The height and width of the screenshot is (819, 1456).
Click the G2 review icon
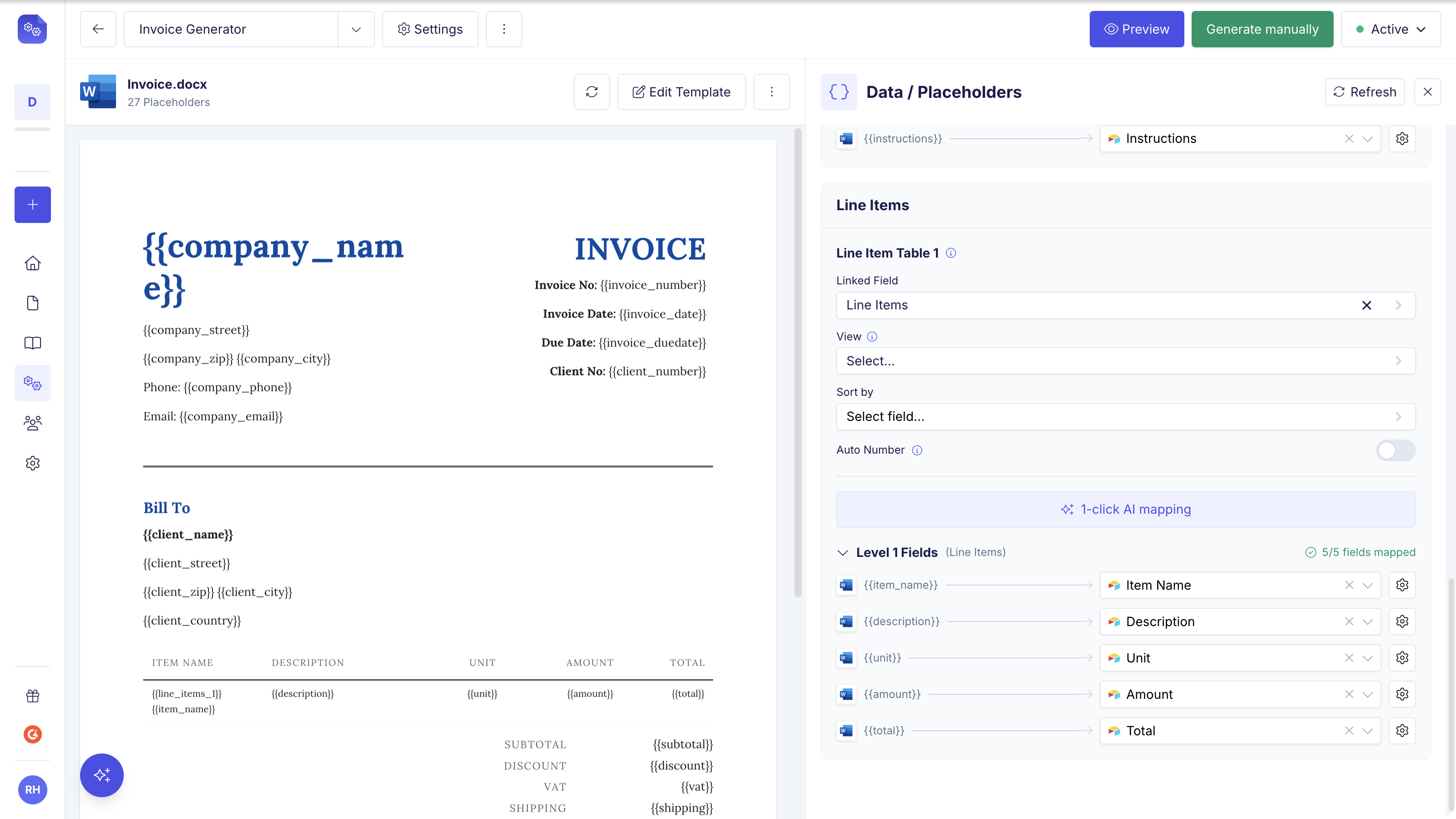pyautogui.click(x=32, y=734)
